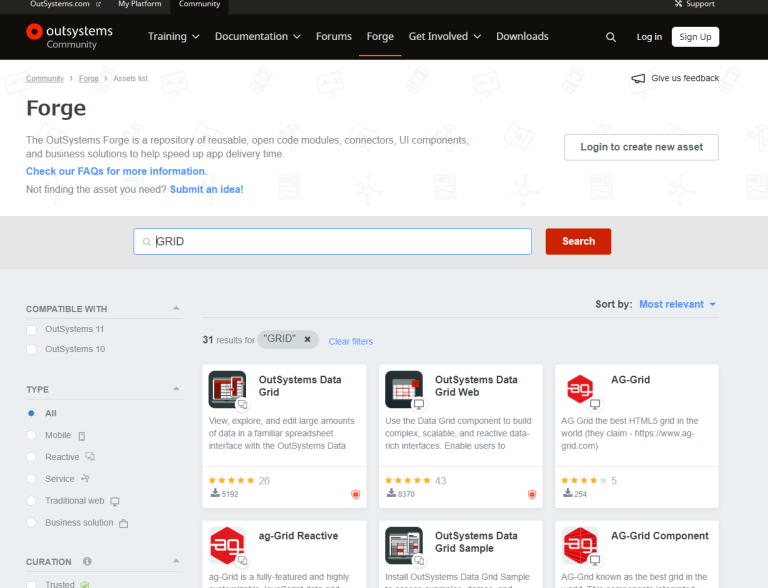Click the OutSystems Community logo
Image resolution: width=768 pixels, height=588 pixels.
point(69,37)
